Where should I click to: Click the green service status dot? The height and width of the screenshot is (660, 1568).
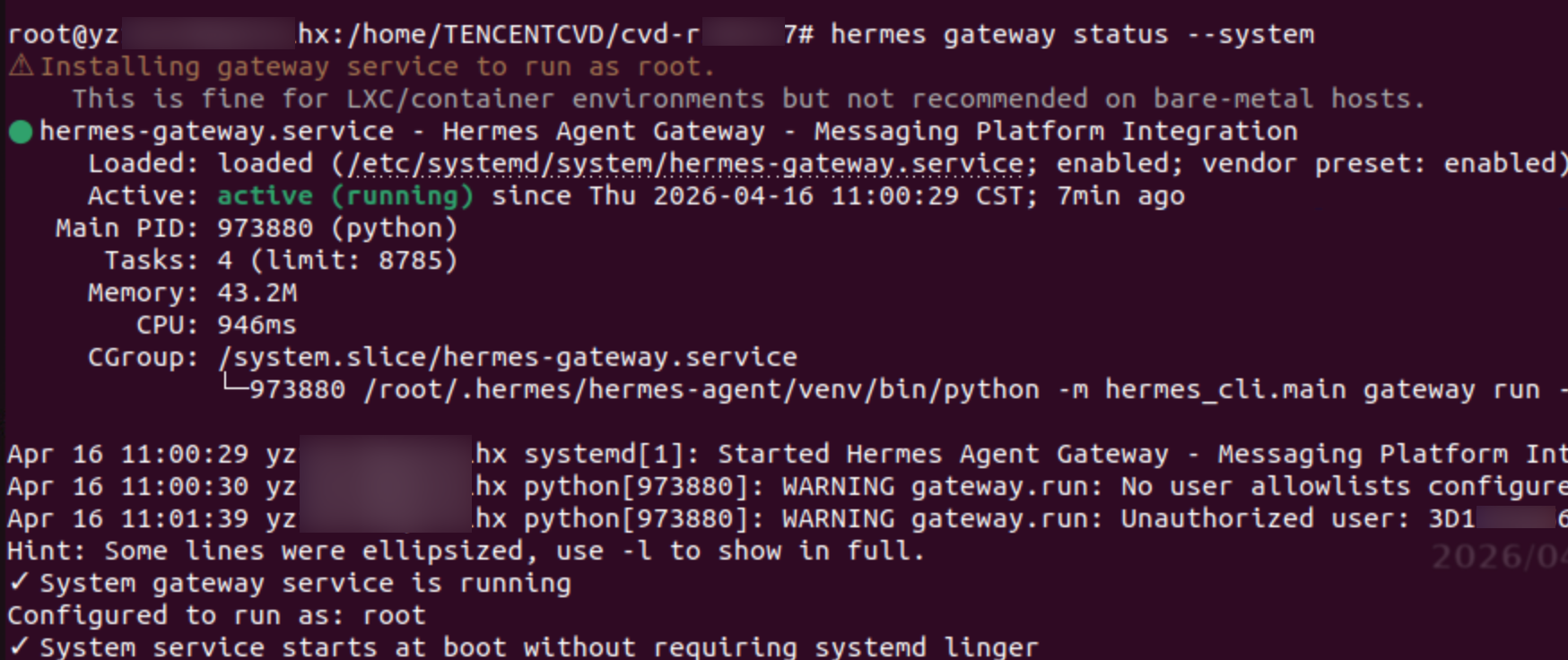click(20, 132)
